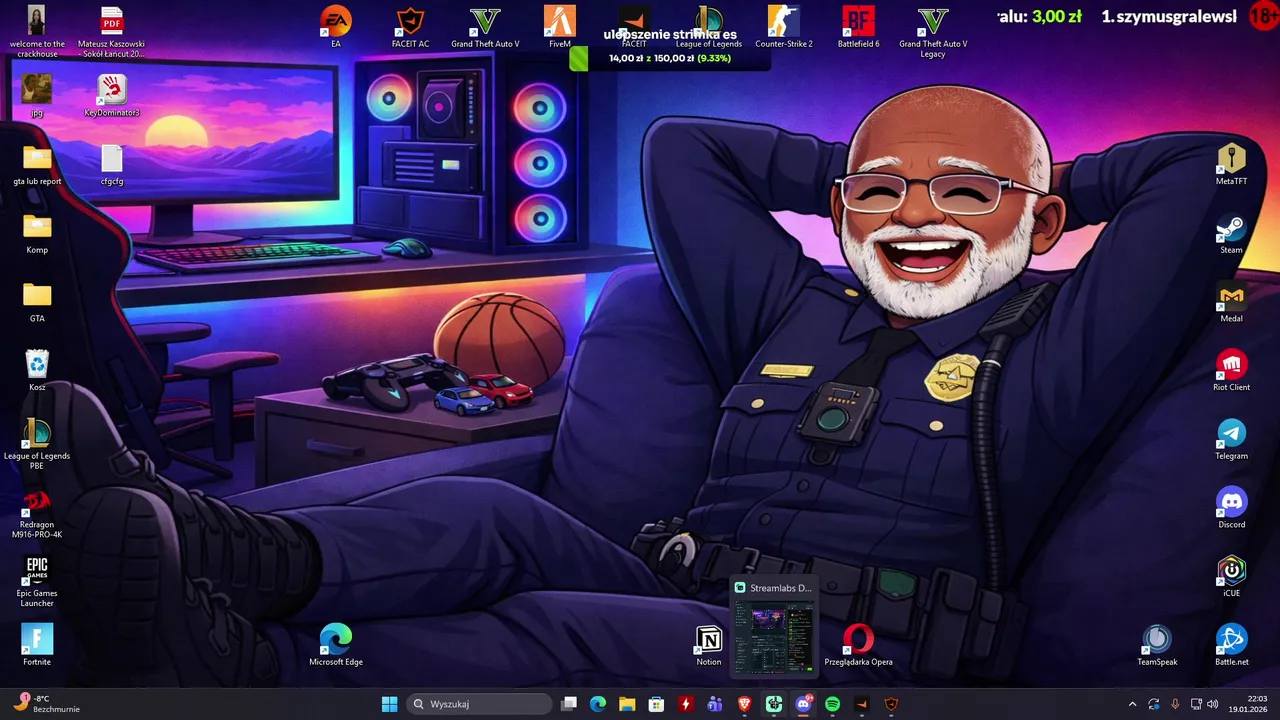1280x720 pixels.
Task: Click the Wyszukaj search box
Action: (x=480, y=704)
